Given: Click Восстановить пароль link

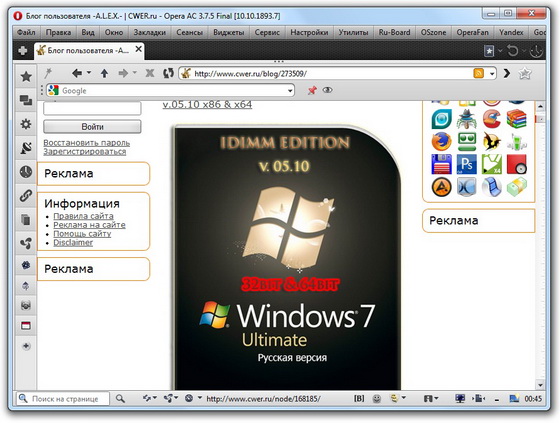Looking at the screenshot, I should [x=86, y=143].
